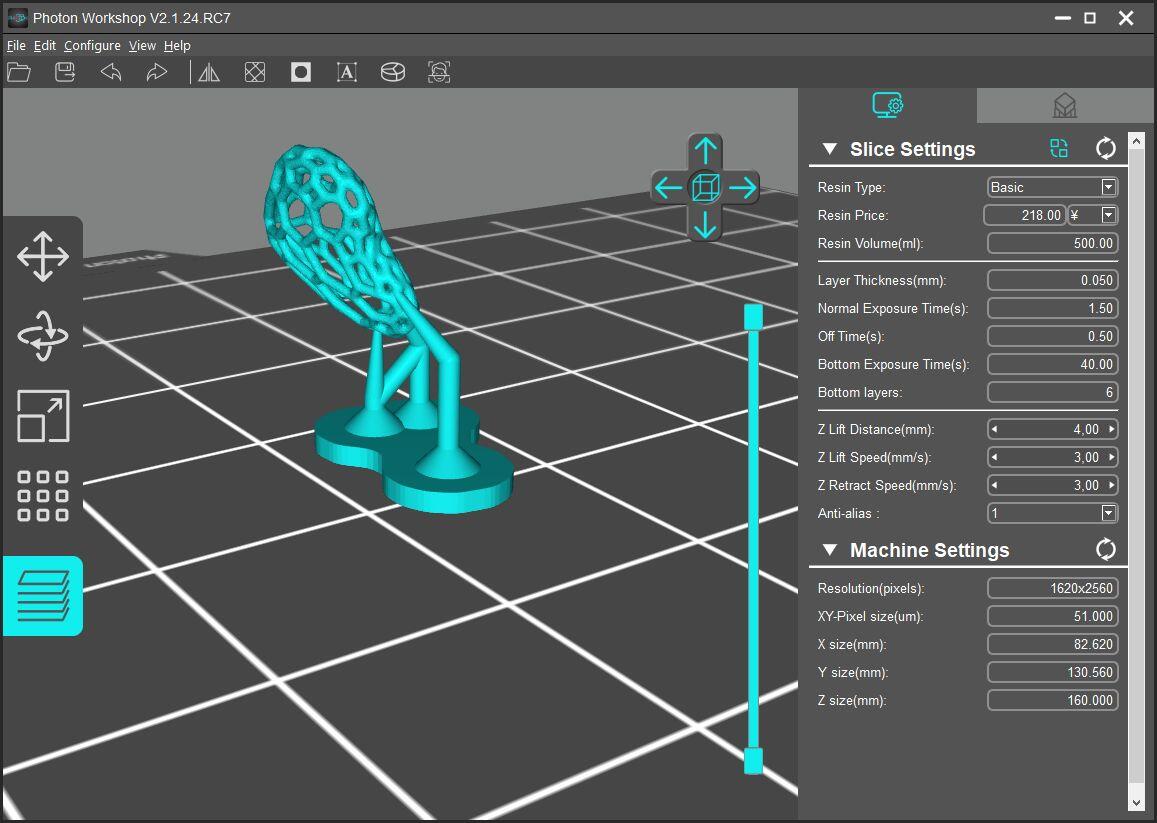This screenshot has height=823, width=1157.
Task: Open the Configure menu
Action: point(92,46)
